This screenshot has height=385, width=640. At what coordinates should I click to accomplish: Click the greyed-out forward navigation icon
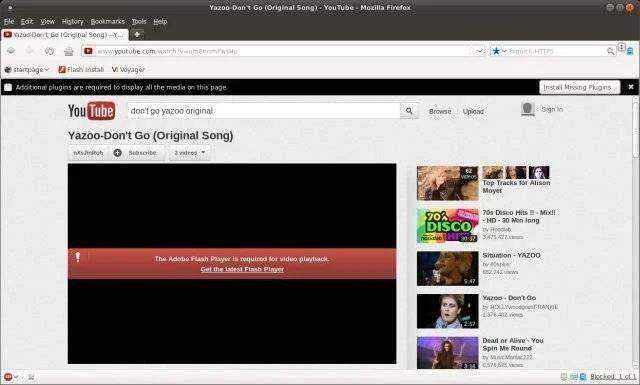(x=30, y=51)
